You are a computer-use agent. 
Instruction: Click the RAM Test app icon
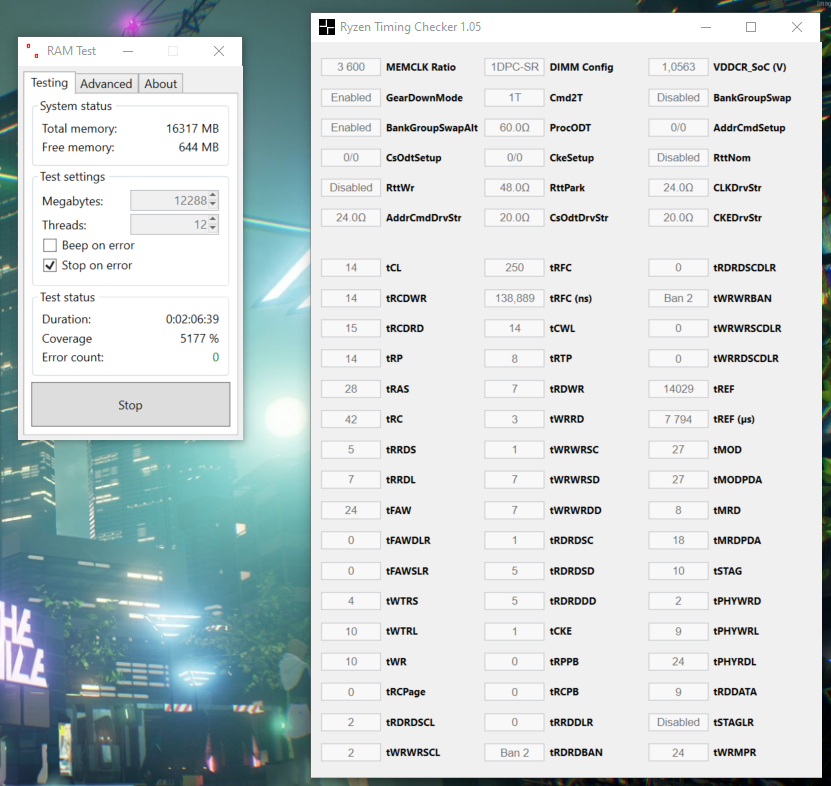click(x=32, y=51)
